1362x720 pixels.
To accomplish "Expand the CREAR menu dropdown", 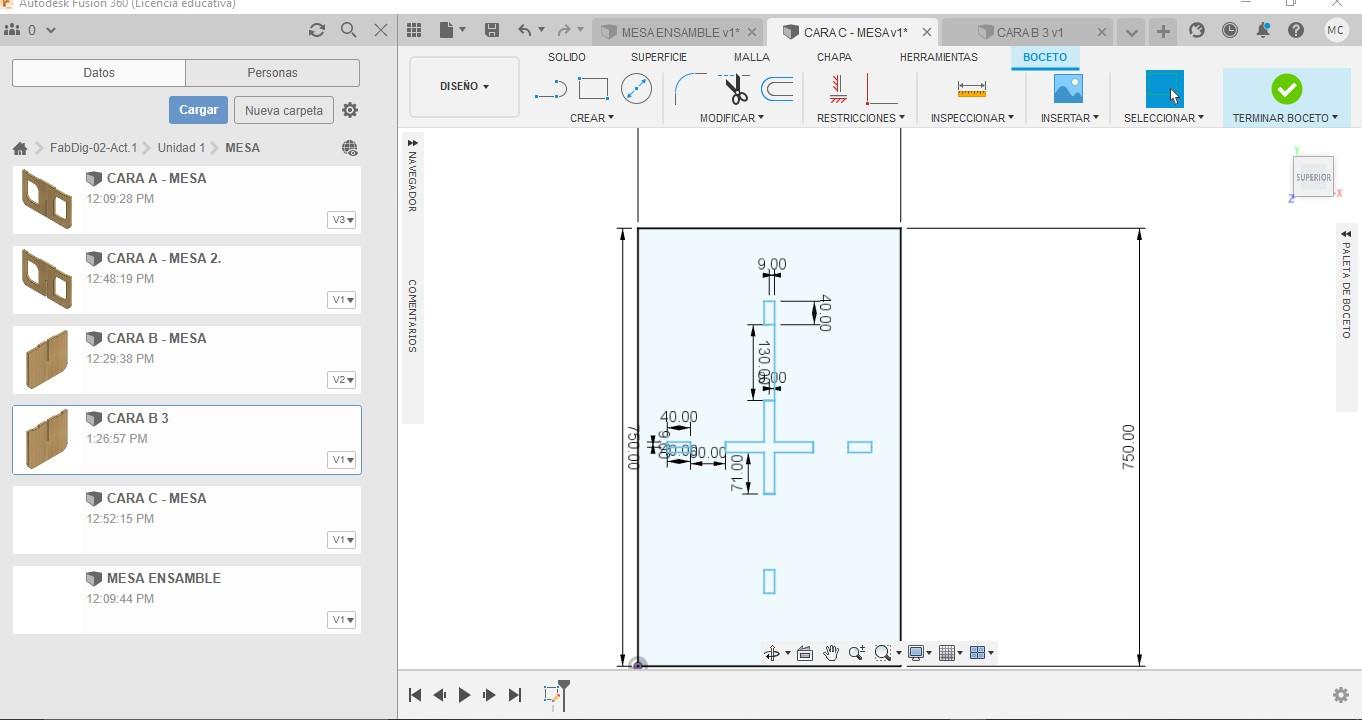I will click(x=592, y=118).
